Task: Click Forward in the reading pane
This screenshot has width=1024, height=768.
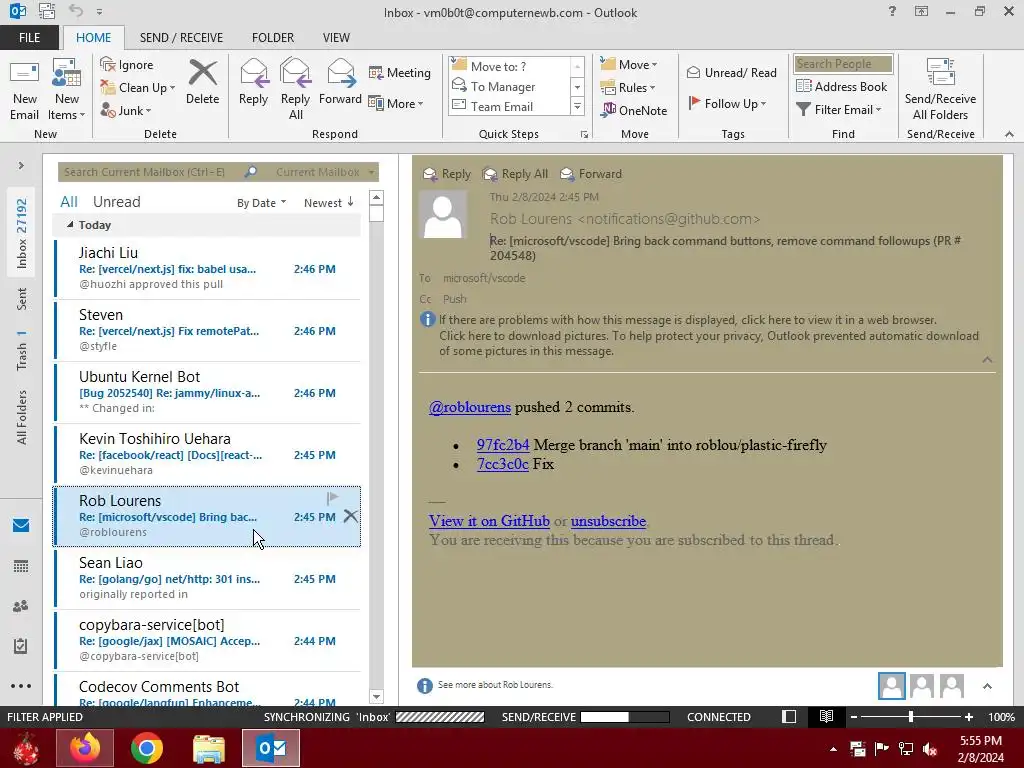Action: (591, 174)
